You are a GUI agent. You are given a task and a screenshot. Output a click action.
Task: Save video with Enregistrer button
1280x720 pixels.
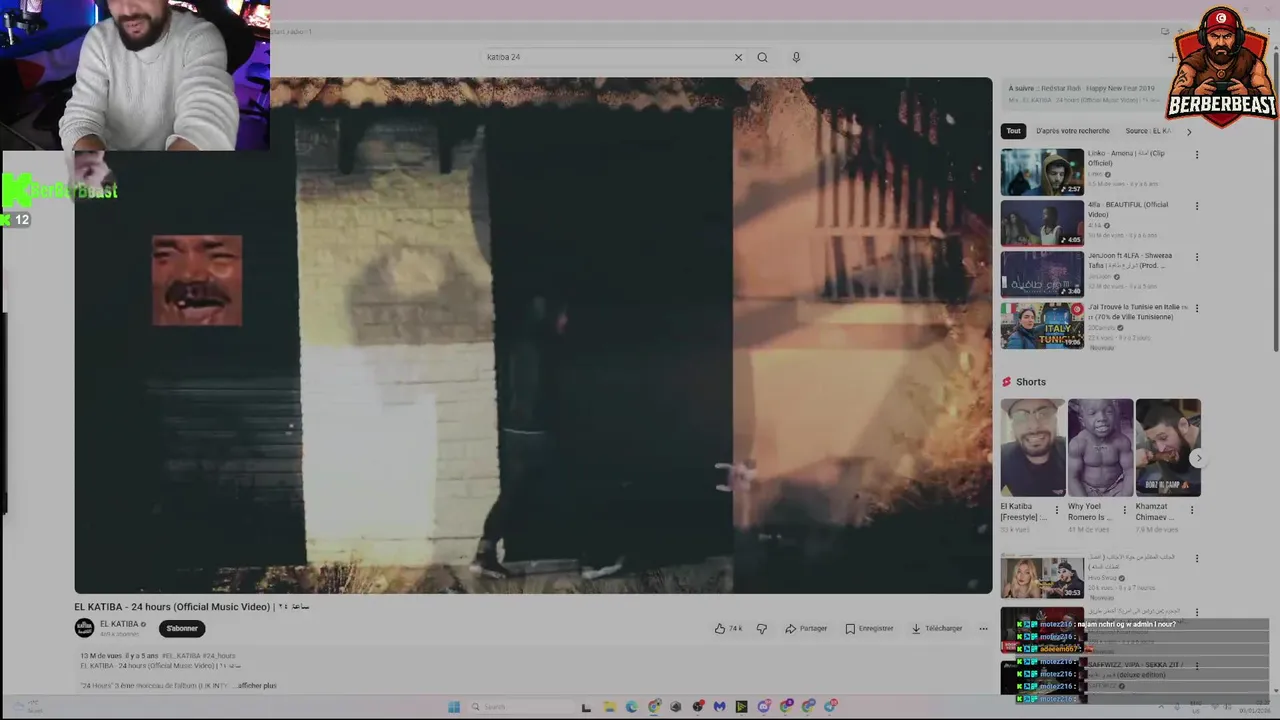[869, 629]
